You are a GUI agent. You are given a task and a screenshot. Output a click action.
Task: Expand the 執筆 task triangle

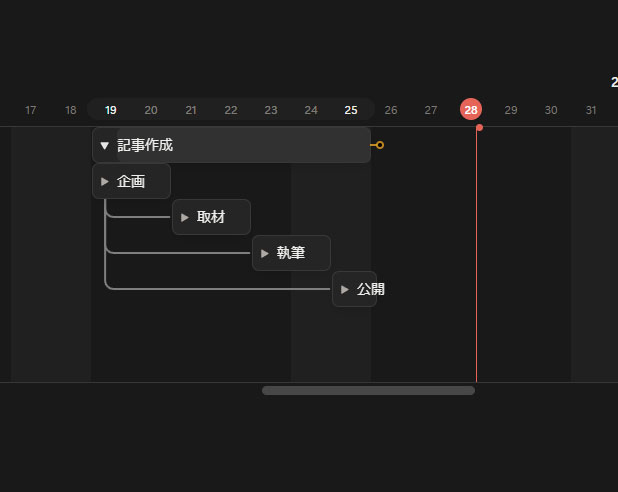[x=265, y=254]
